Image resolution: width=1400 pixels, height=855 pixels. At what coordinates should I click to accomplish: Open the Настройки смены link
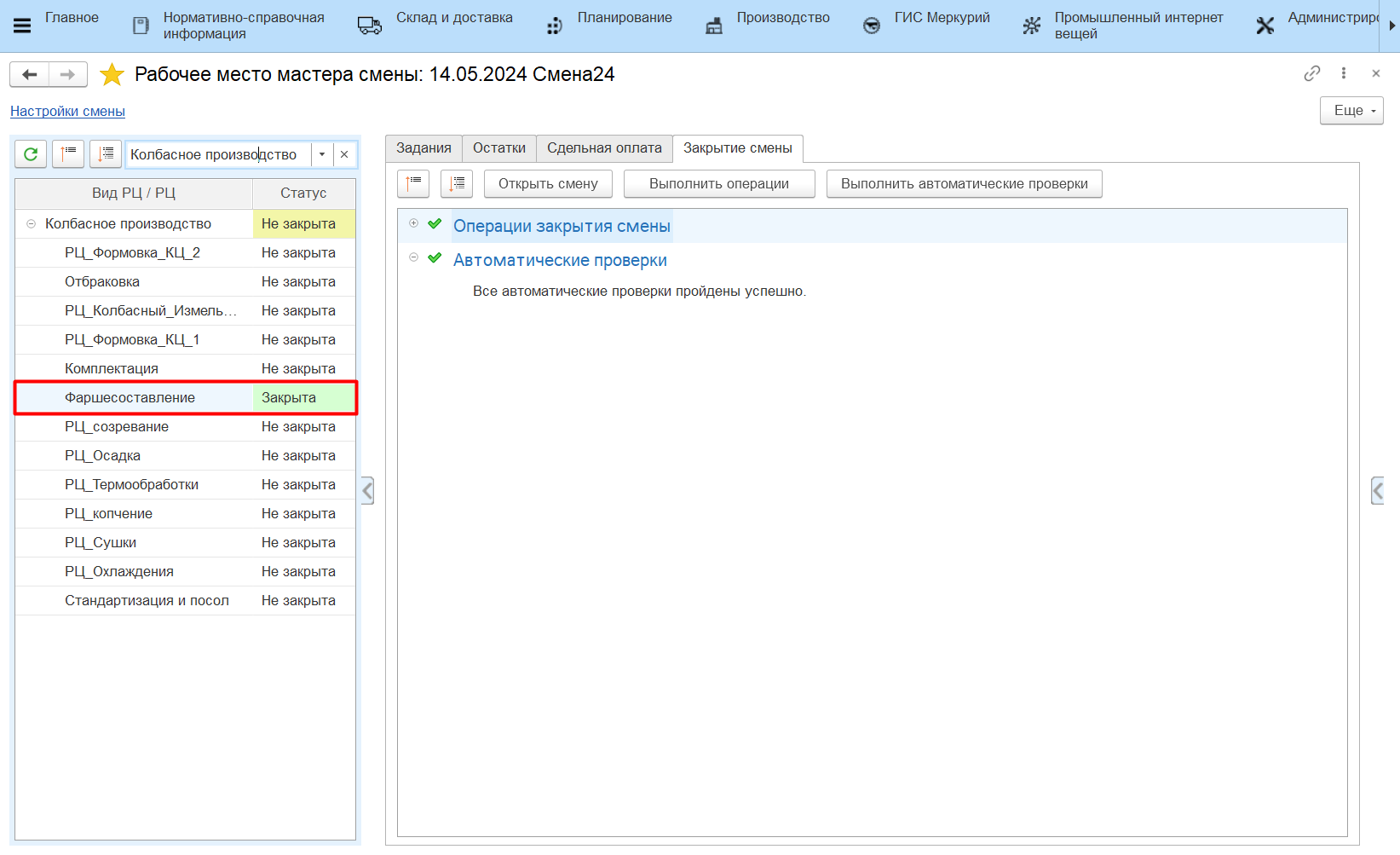tap(67, 112)
